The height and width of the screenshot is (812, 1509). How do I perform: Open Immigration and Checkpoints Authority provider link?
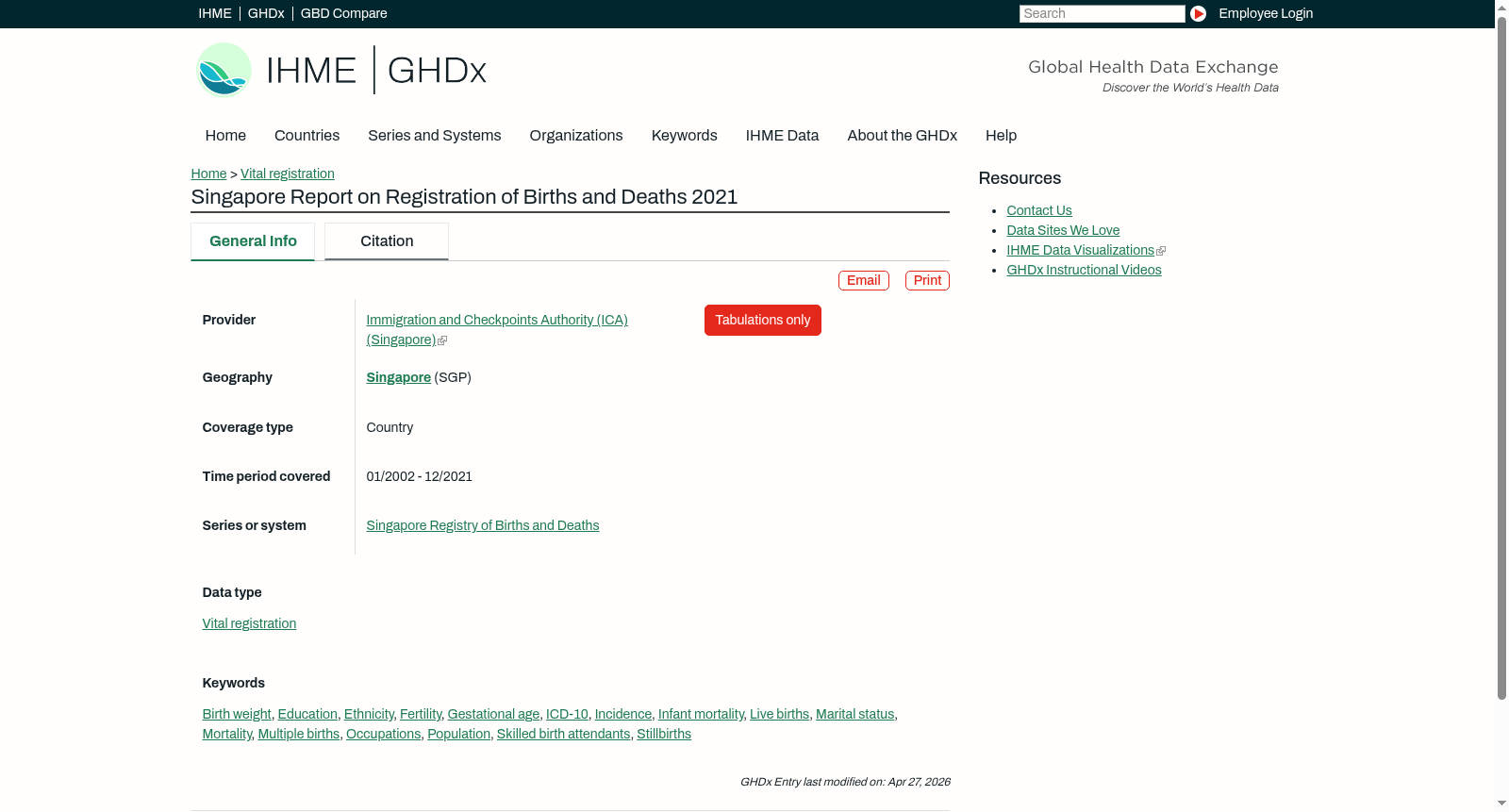(x=497, y=330)
